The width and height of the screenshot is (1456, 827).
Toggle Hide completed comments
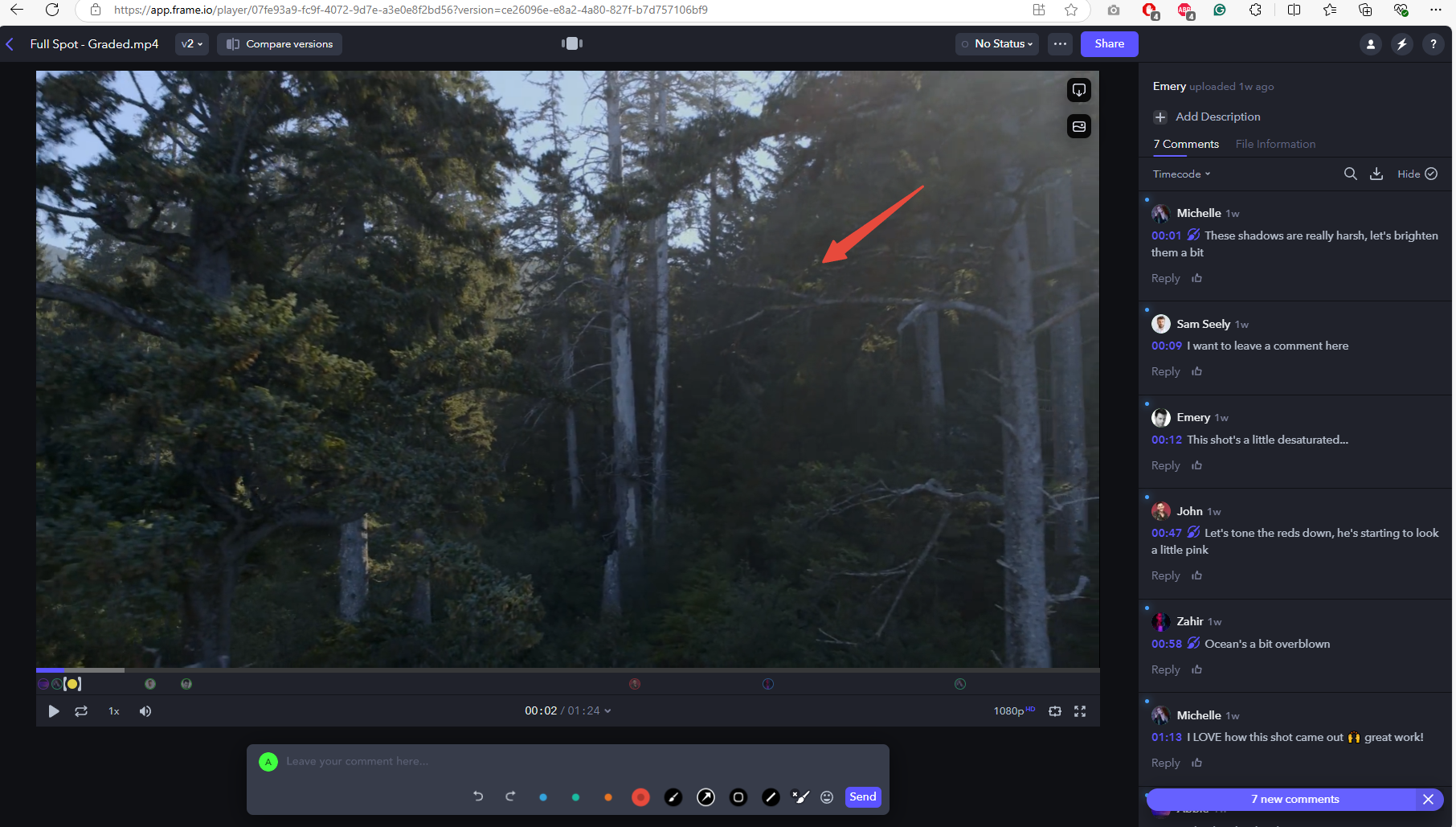click(x=1417, y=174)
